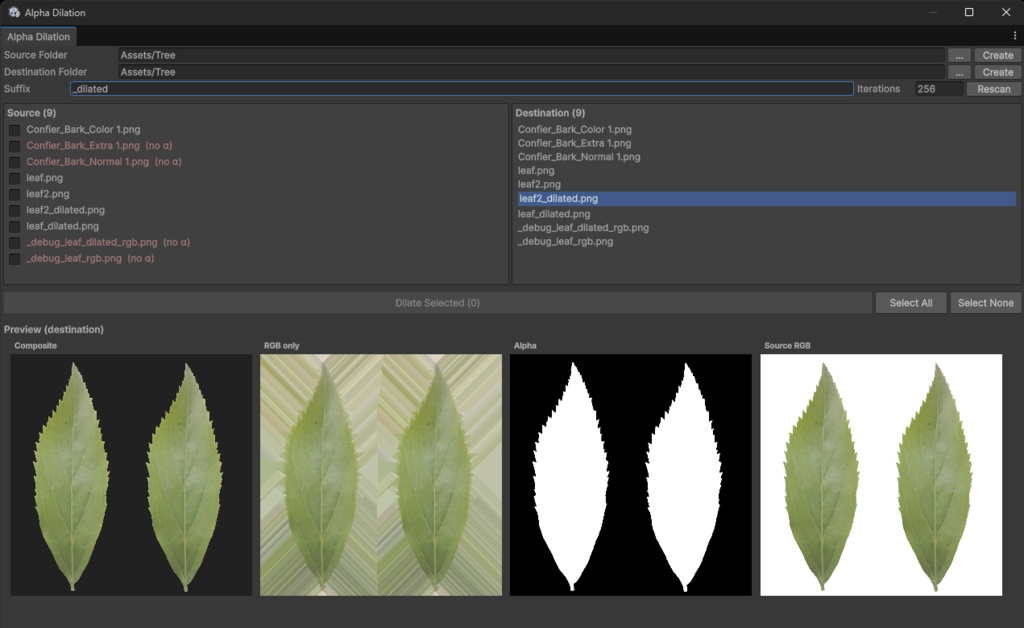Image resolution: width=1024 pixels, height=628 pixels.
Task: Check the leaf2_dilated.png source checkbox
Action: (x=14, y=210)
